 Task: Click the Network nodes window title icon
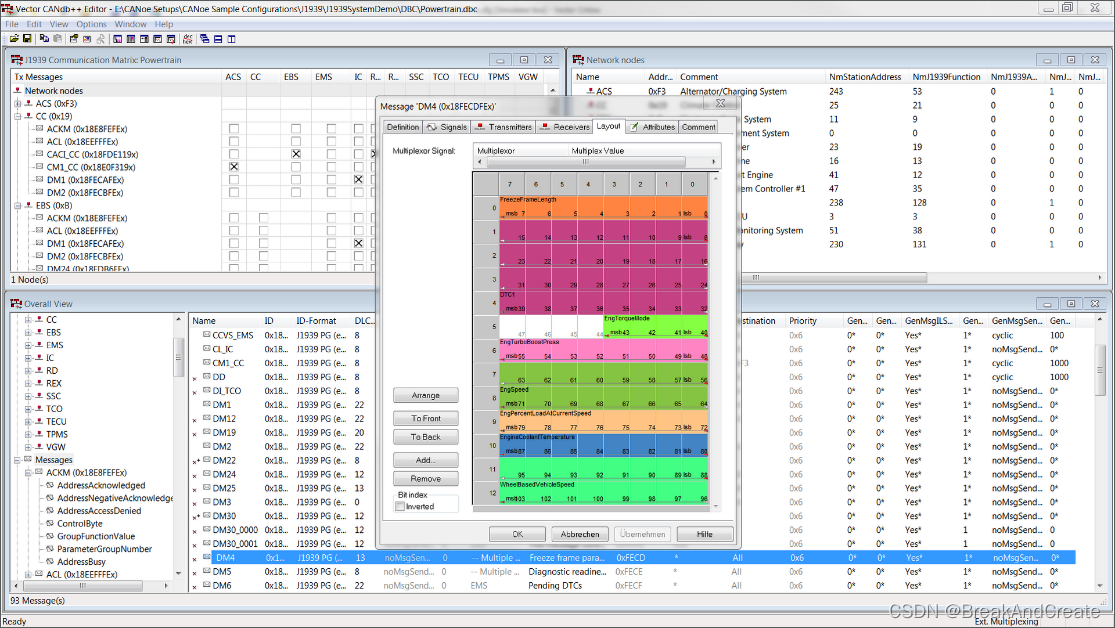click(x=578, y=60)
